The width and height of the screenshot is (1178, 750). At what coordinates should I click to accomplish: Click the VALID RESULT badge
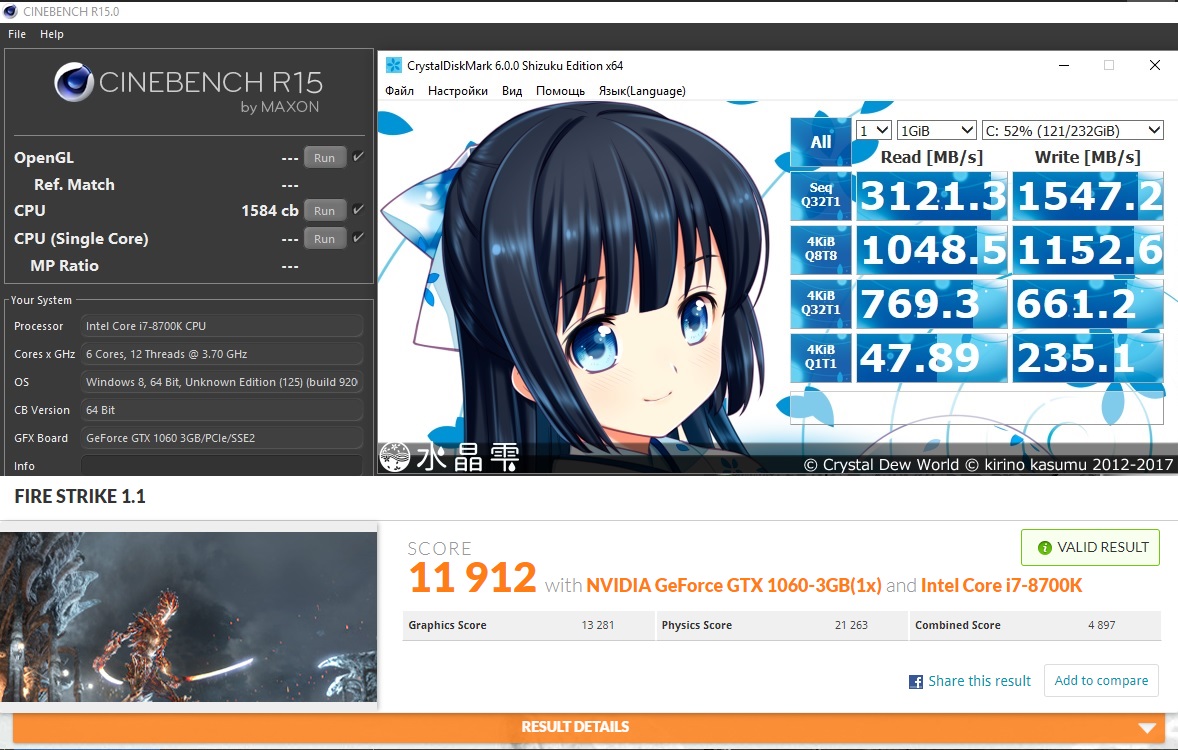tap(1090, 548)
